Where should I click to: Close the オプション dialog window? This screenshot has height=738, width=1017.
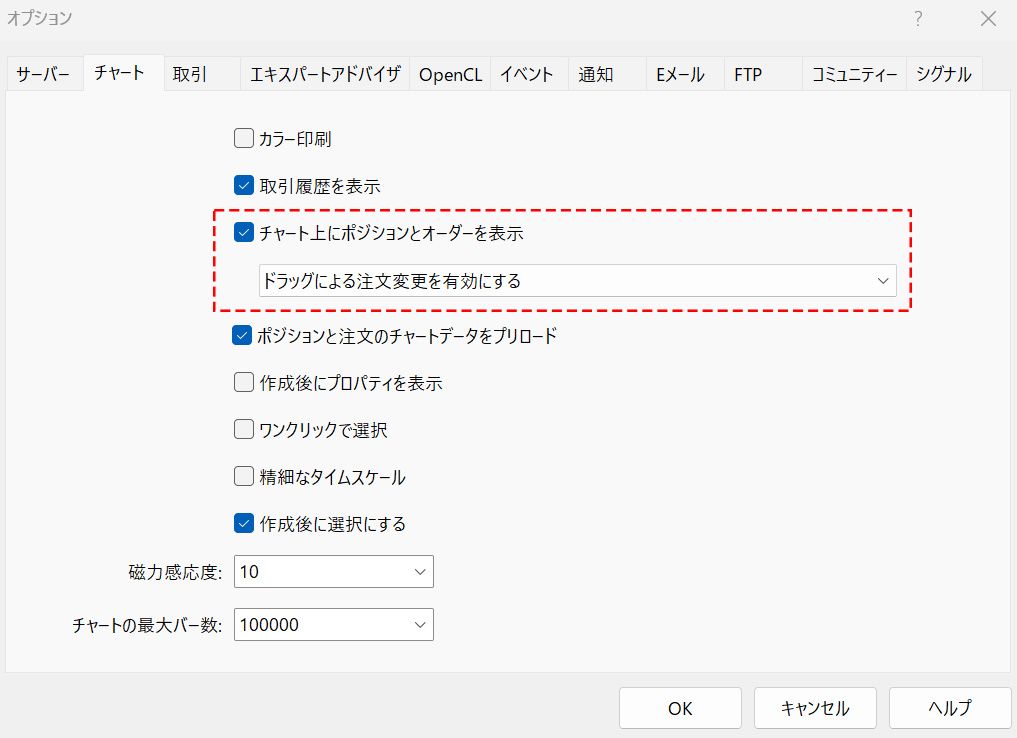pyautogui.click(x=988, y=19)
